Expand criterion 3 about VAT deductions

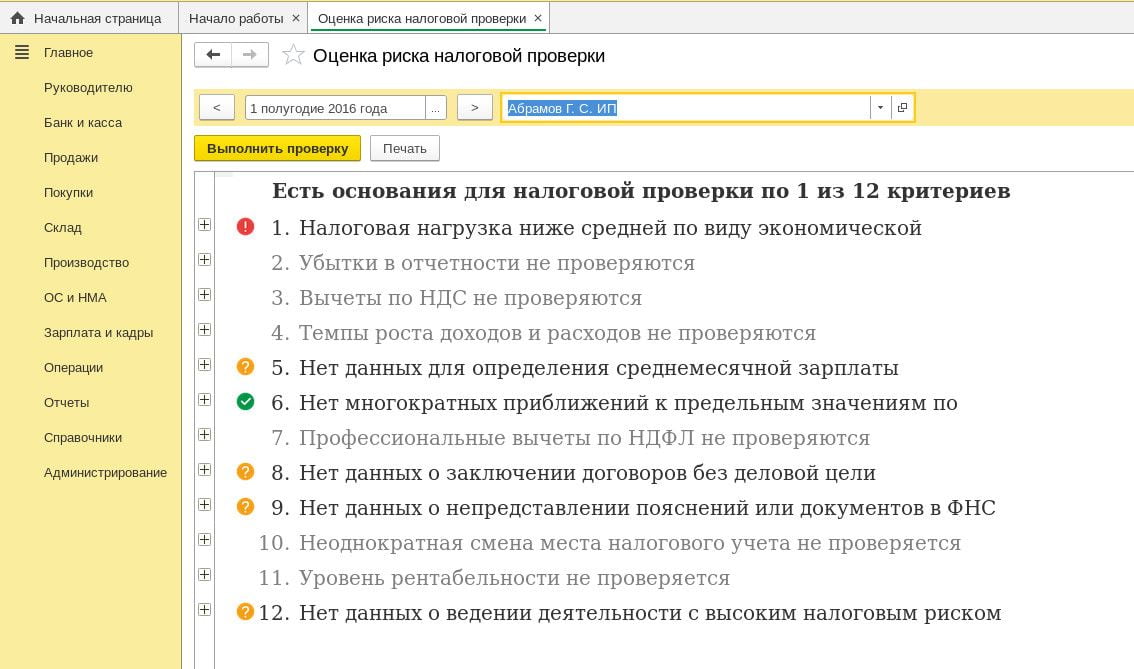(205, 294)
